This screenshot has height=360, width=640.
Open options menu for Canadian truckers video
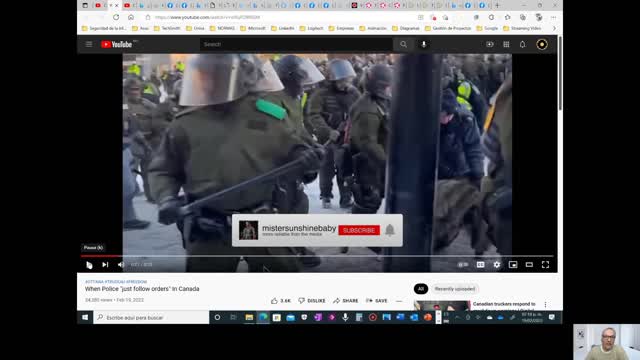coord(545,304)
